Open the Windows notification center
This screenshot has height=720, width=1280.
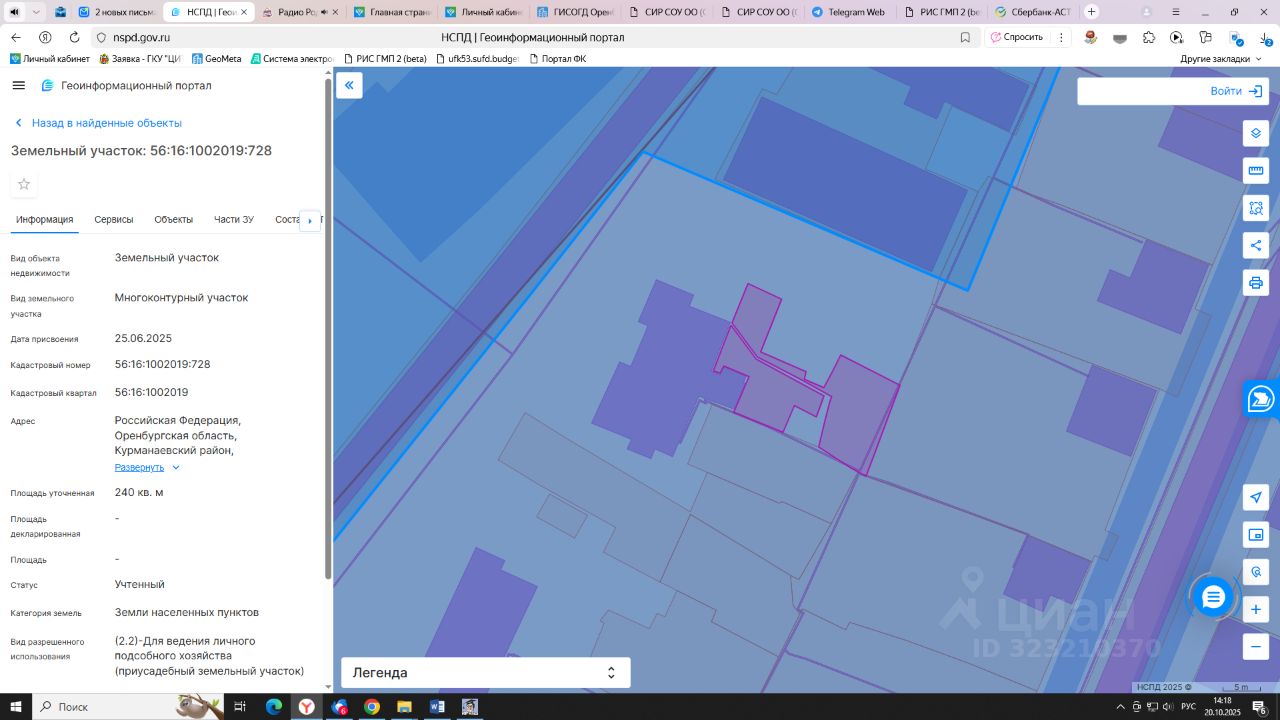point(1259,707)
